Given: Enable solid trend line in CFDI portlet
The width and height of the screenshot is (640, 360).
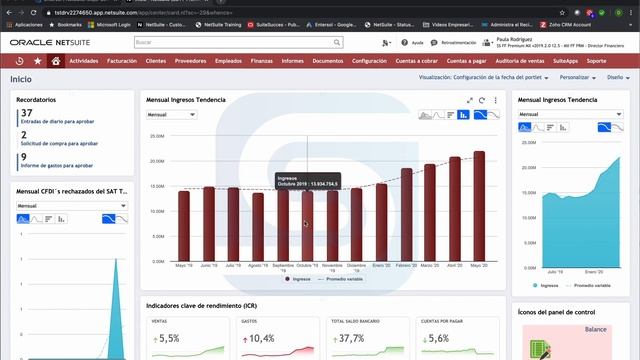Looking at the screenshot, I should (109, 219).
